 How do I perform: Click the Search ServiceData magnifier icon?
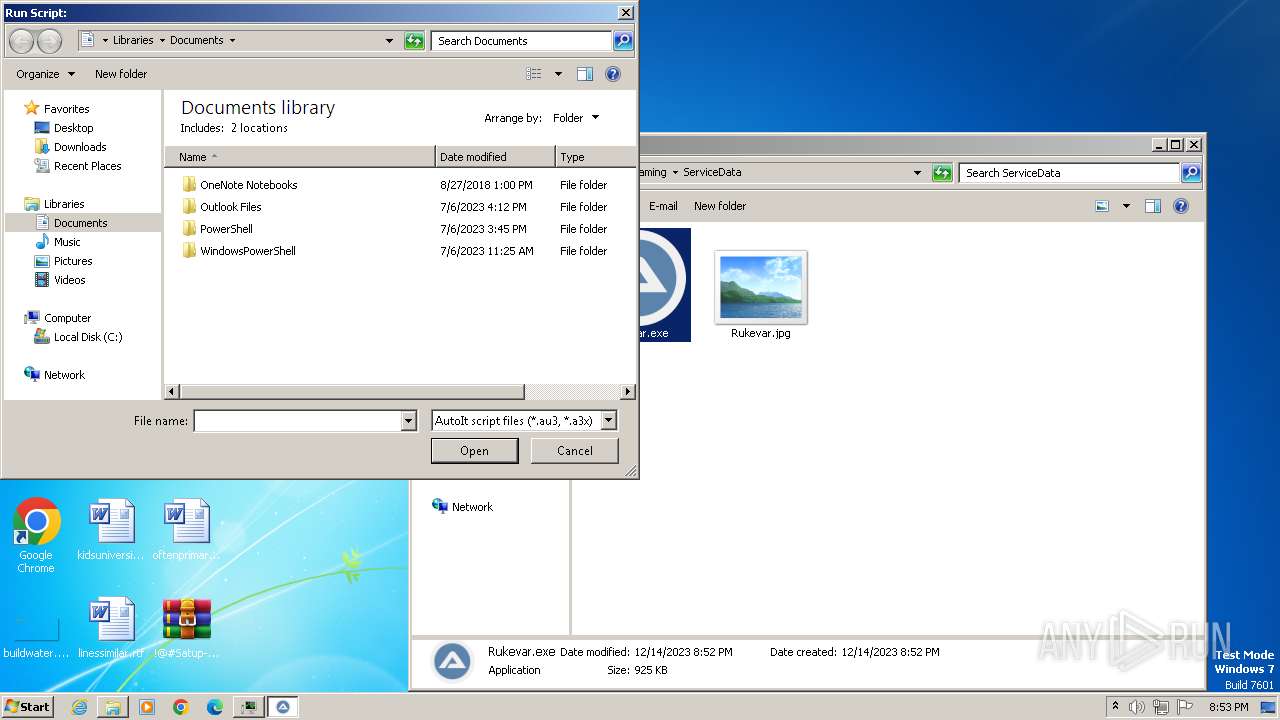[1190, 173]
